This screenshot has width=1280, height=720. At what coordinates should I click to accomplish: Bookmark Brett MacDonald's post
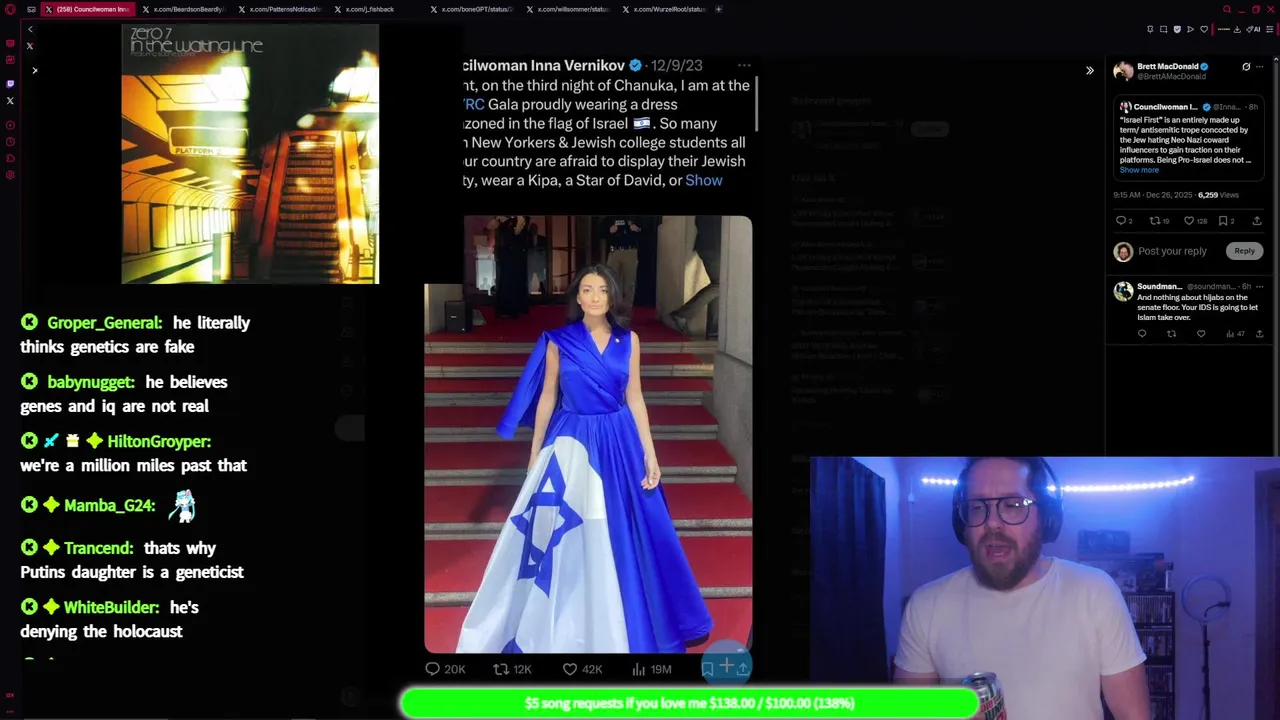(1225, 221)
